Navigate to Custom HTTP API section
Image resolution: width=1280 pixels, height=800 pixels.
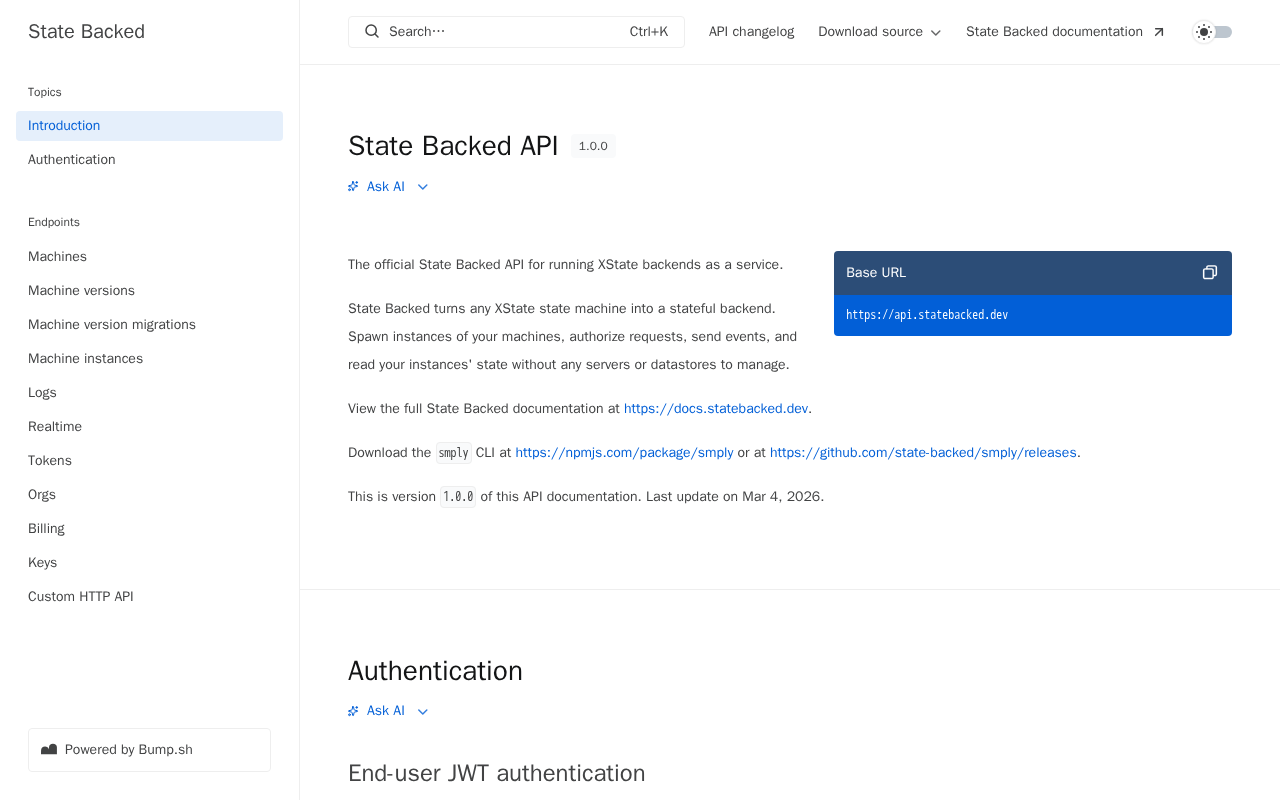click(x=80, y=597)
